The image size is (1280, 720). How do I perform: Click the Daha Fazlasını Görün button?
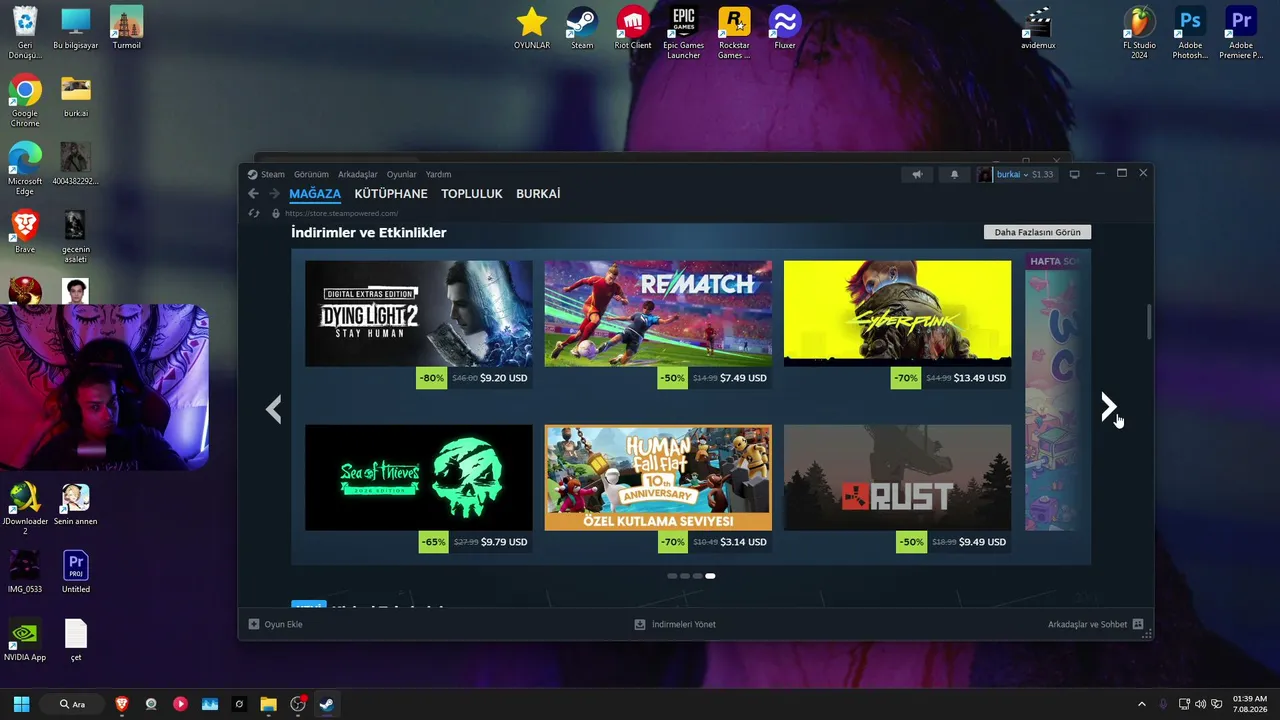click(x=1038, y=232)
